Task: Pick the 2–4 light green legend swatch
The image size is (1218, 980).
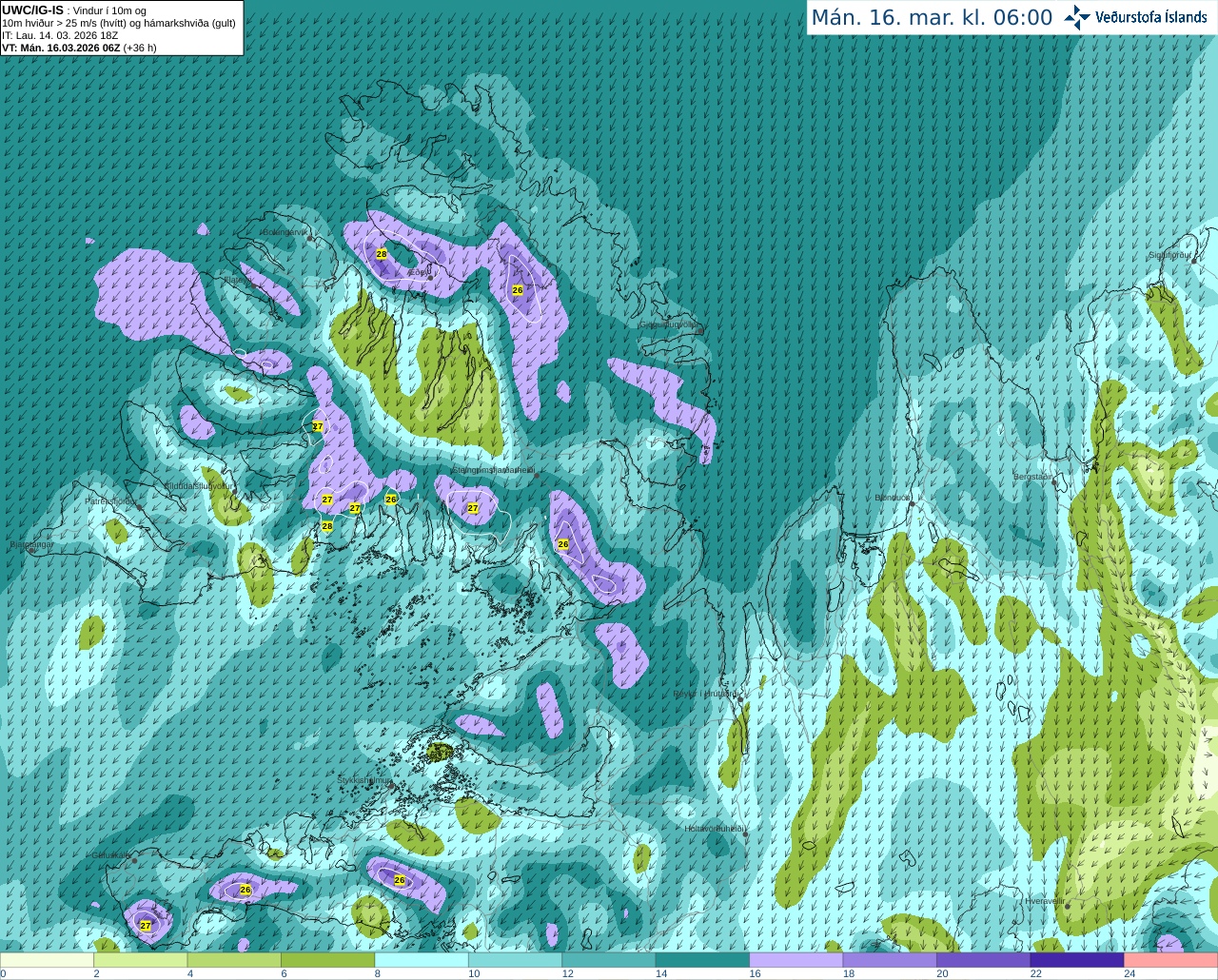Action: click(141, 960)
